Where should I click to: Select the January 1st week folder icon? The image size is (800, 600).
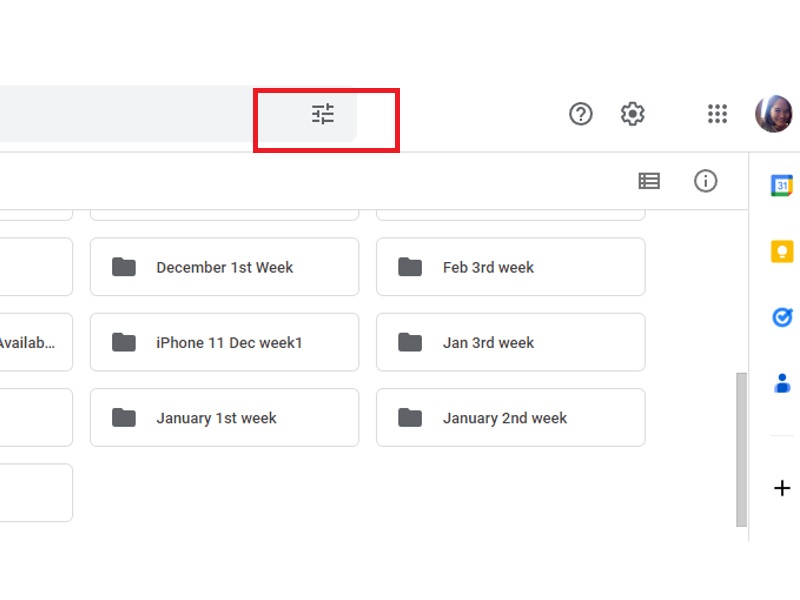(x=124, y=418)
